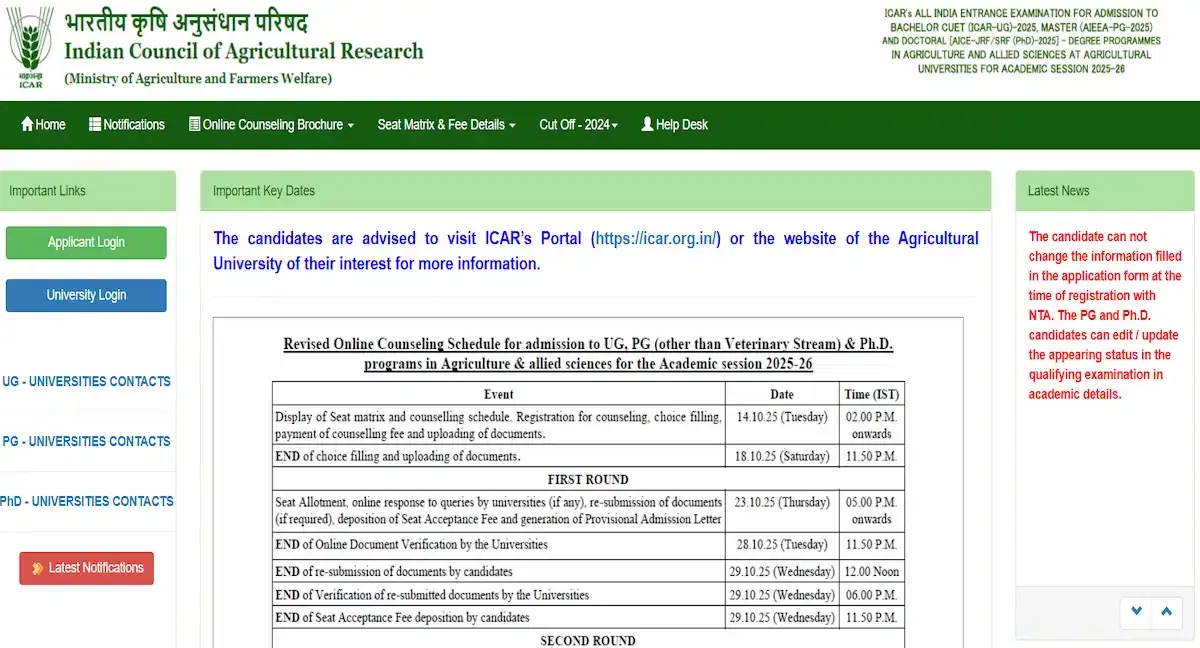Open UG - Universities Contacts link
Screen dimensions: 1200x648
[x=86, y=381]
